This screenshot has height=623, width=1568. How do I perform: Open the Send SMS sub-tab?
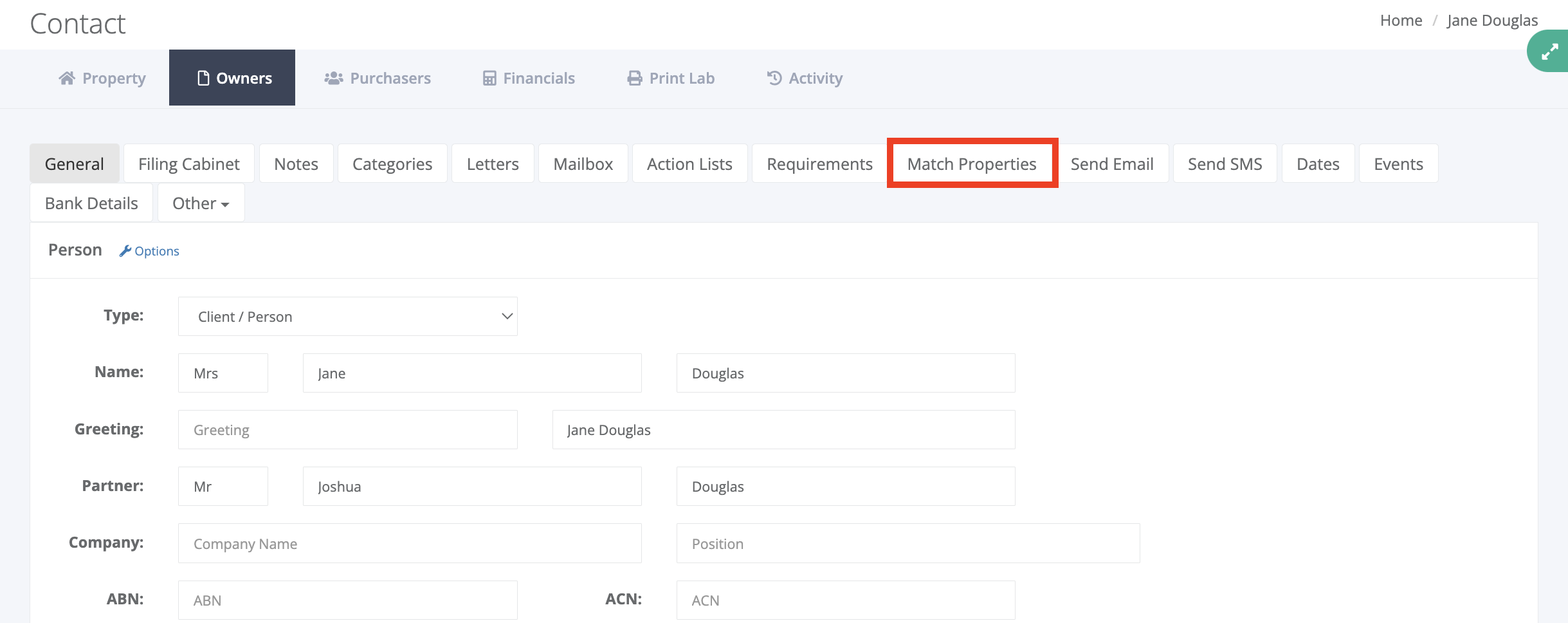tap(1225, 163)
